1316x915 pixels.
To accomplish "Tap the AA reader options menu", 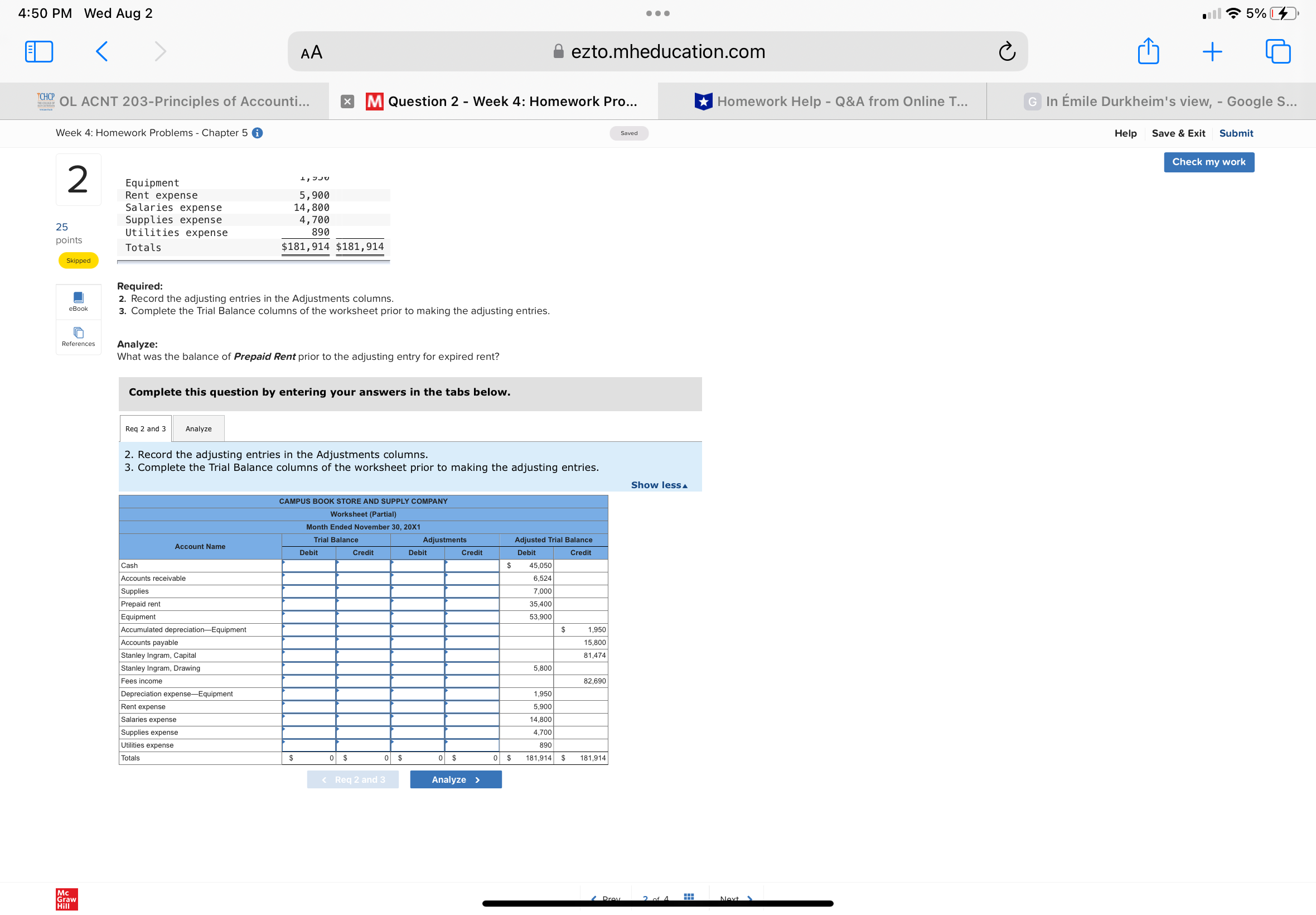I will pos(311,52).
